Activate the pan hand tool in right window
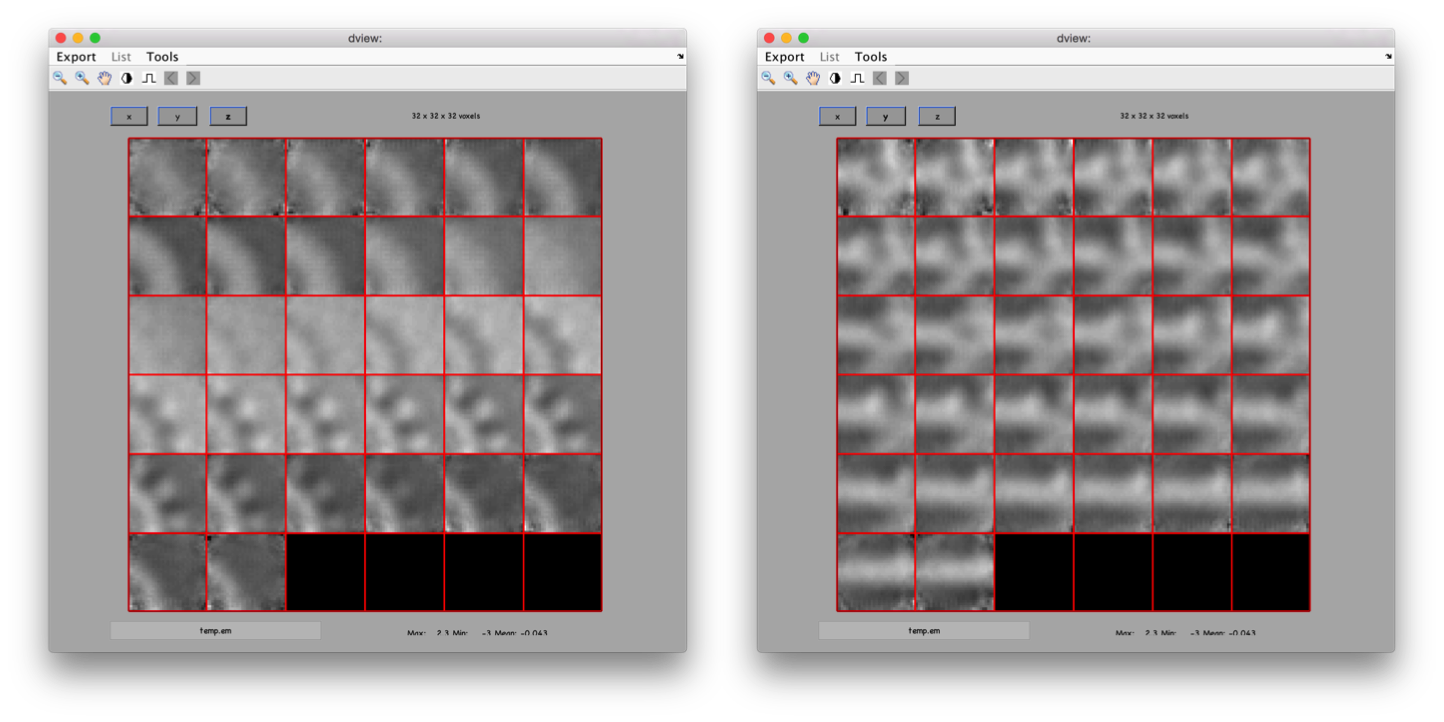The image size is (1444, 722). (x=813, y=78)
